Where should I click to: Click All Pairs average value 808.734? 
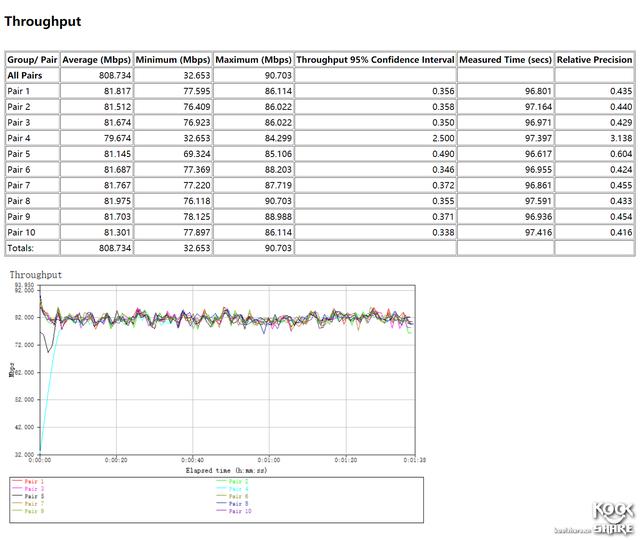[115, 75]
